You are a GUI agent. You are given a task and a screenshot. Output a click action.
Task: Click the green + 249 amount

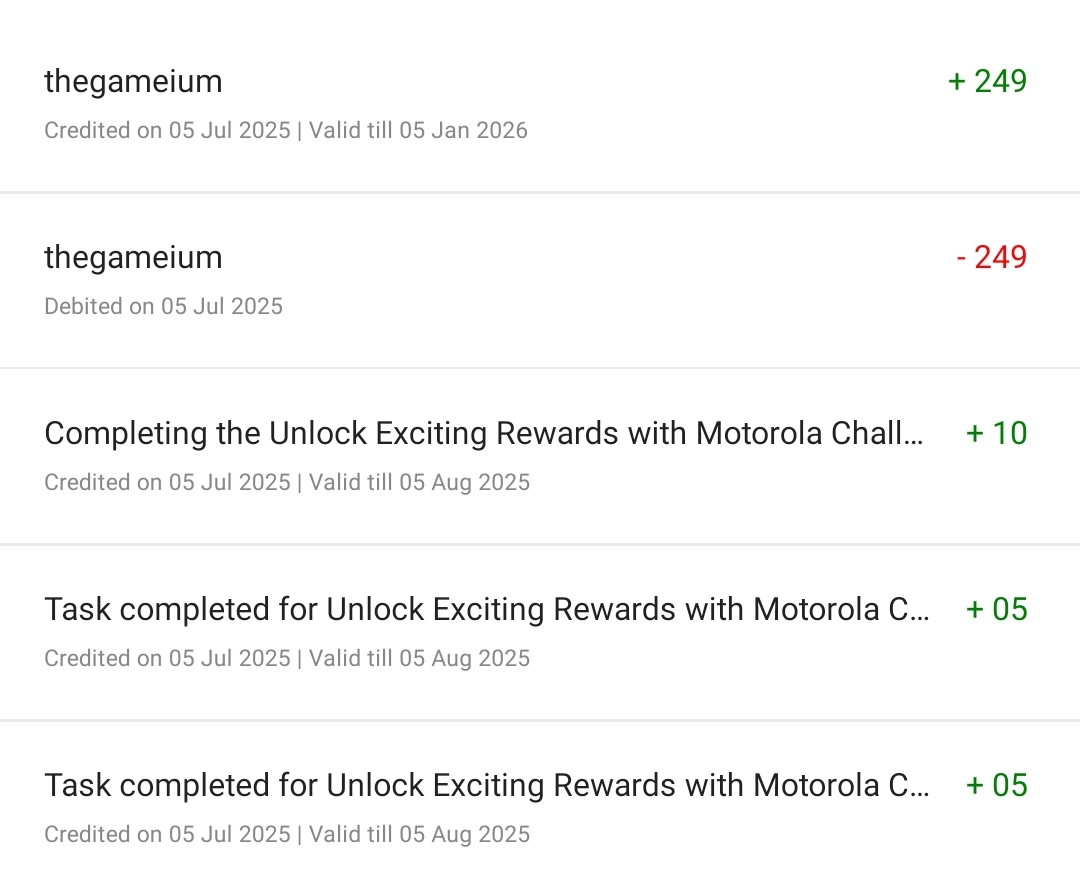click(x=987, y=81)
